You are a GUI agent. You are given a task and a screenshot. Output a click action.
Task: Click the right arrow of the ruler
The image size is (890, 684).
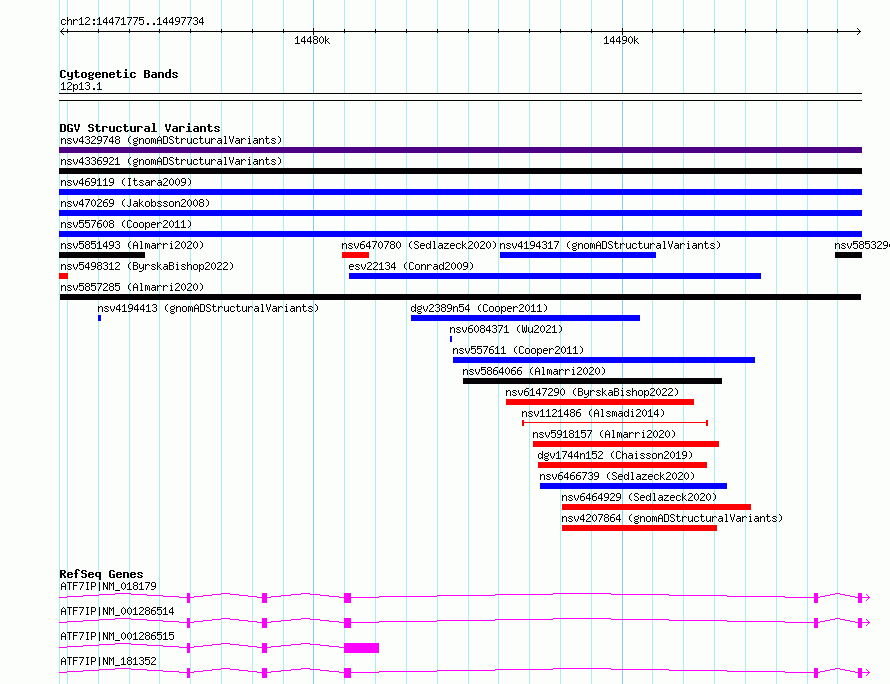pos(858,31)
